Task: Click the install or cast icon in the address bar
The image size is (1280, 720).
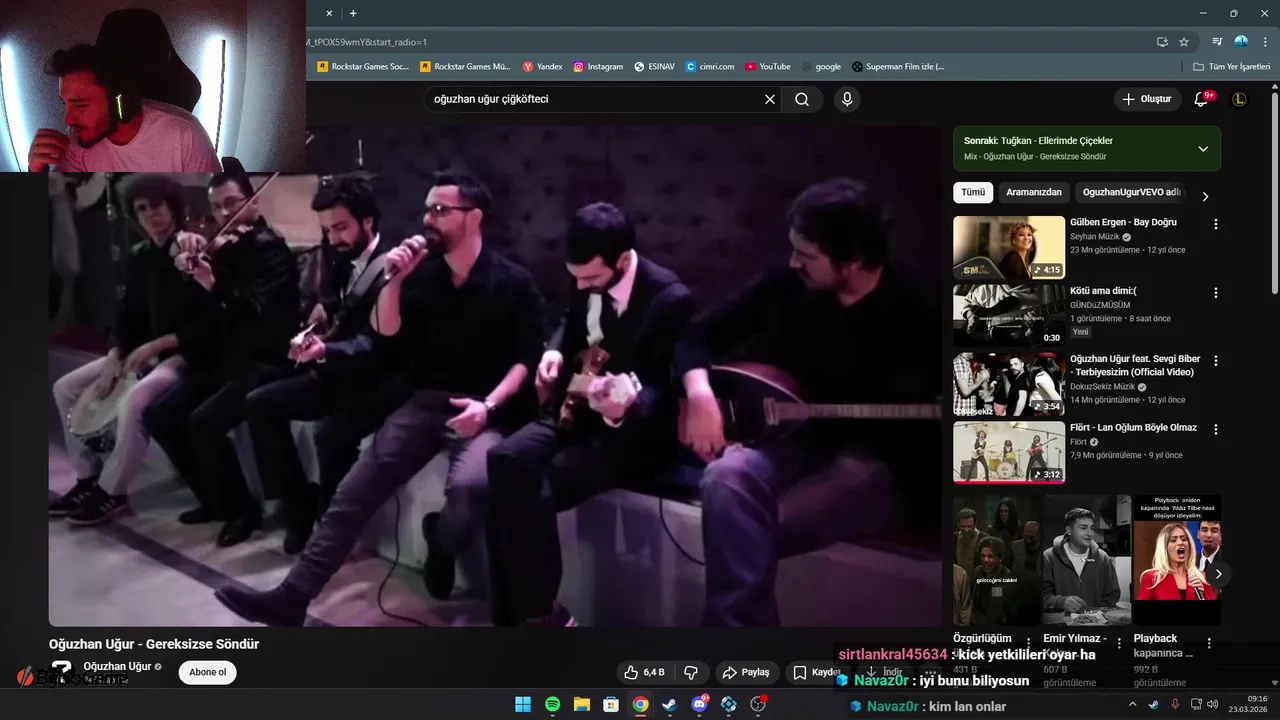Action: [x=1162, y=42]
